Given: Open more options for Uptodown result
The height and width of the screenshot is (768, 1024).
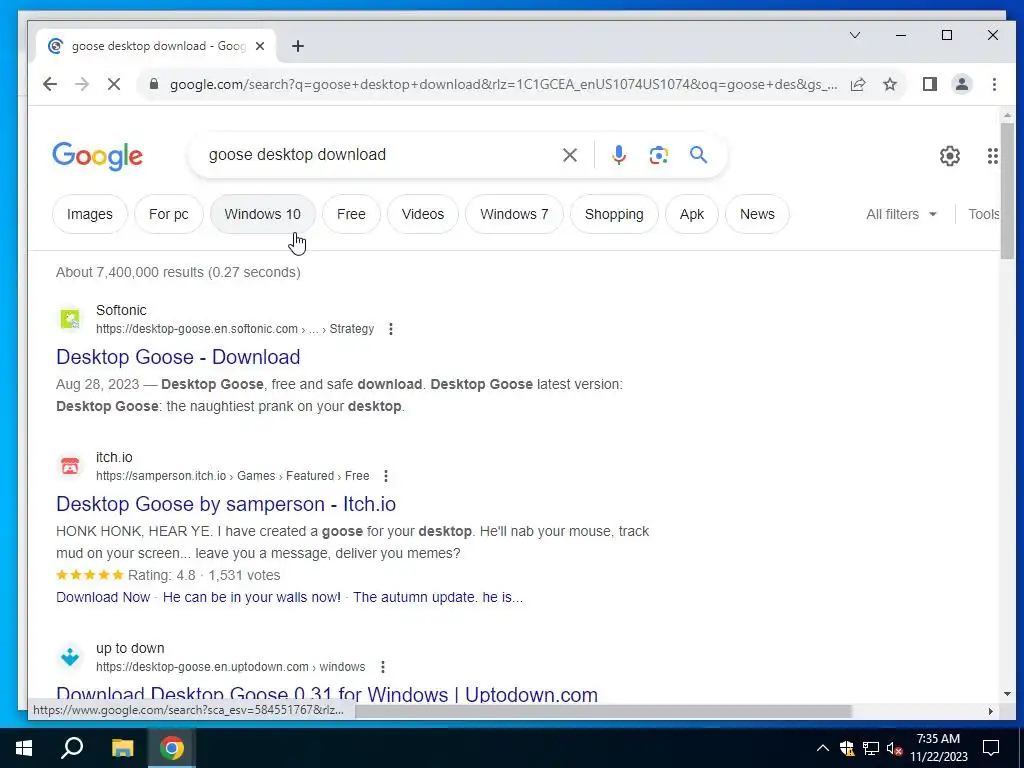Looking at the screenshot, I should [x=383, y=667].
